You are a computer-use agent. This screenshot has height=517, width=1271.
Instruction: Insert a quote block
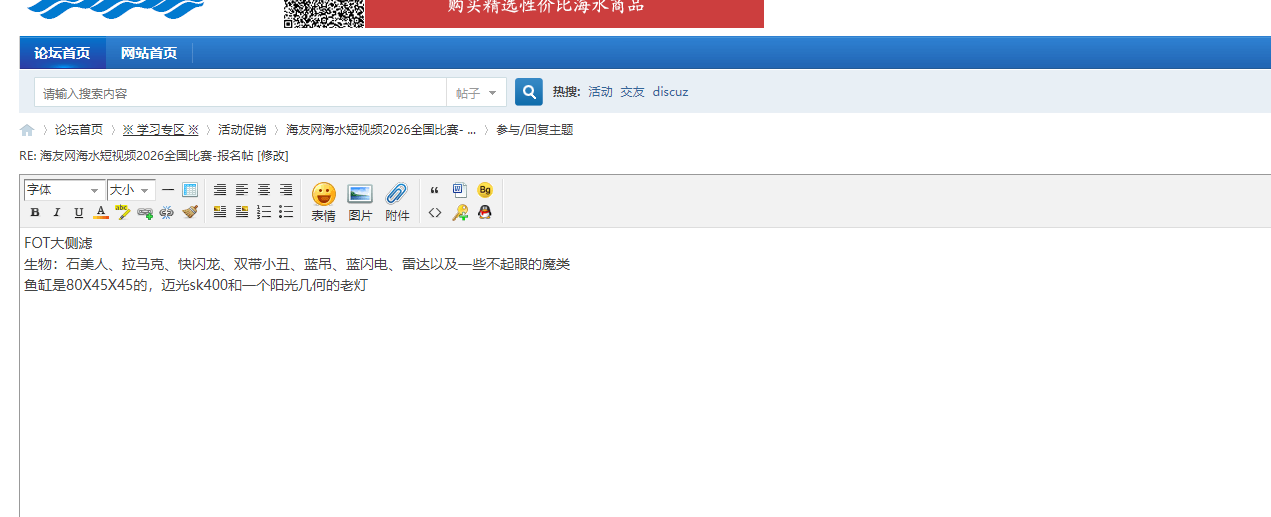tap(434, 189)
